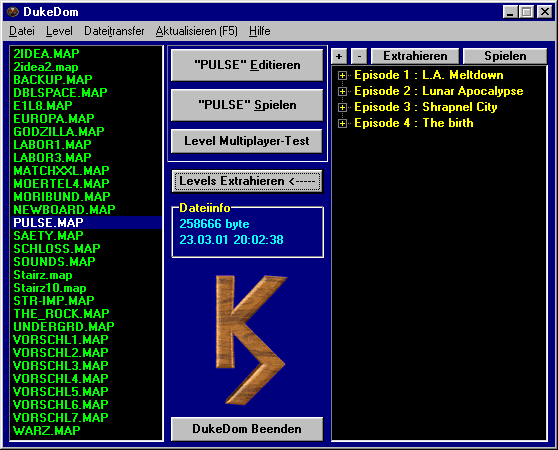
Task: Click the wooden K logo image
Action: [250, 340]
